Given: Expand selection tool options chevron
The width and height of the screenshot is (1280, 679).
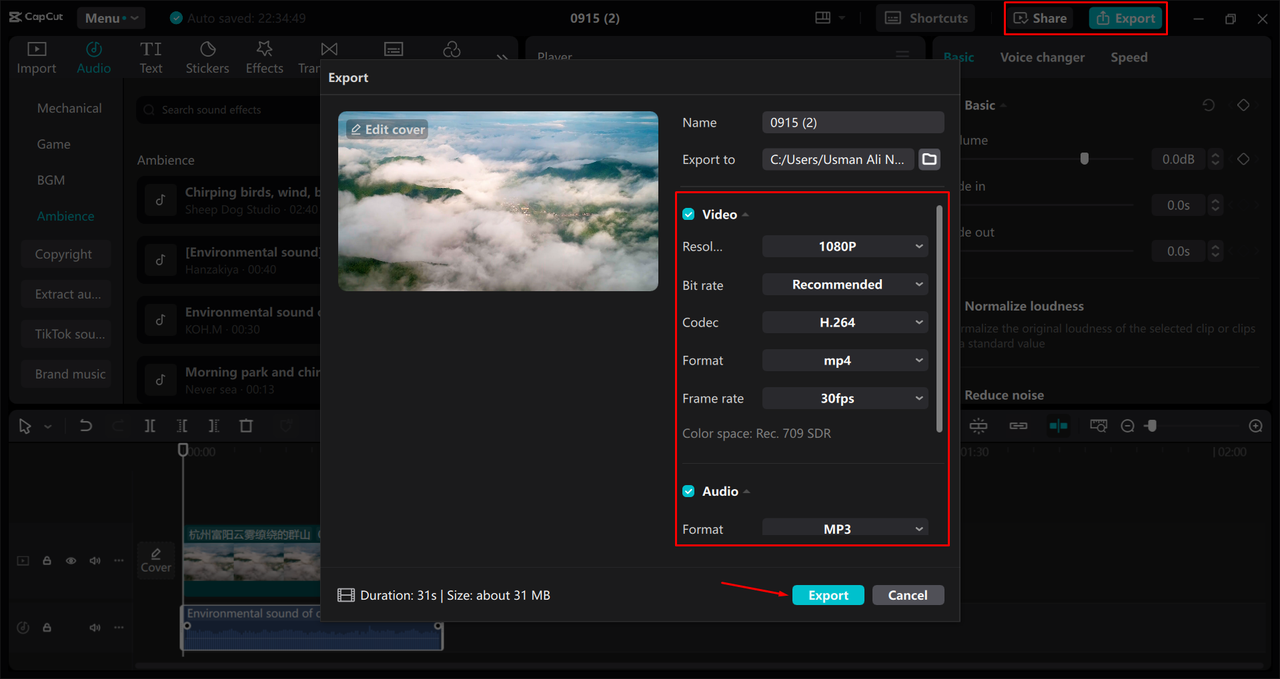Looking at the screenshot, I should tap(47, 427).
